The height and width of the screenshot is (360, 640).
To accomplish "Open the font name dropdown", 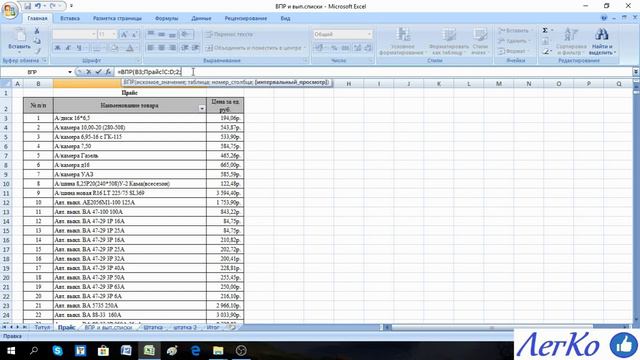I will pos(93,34).
